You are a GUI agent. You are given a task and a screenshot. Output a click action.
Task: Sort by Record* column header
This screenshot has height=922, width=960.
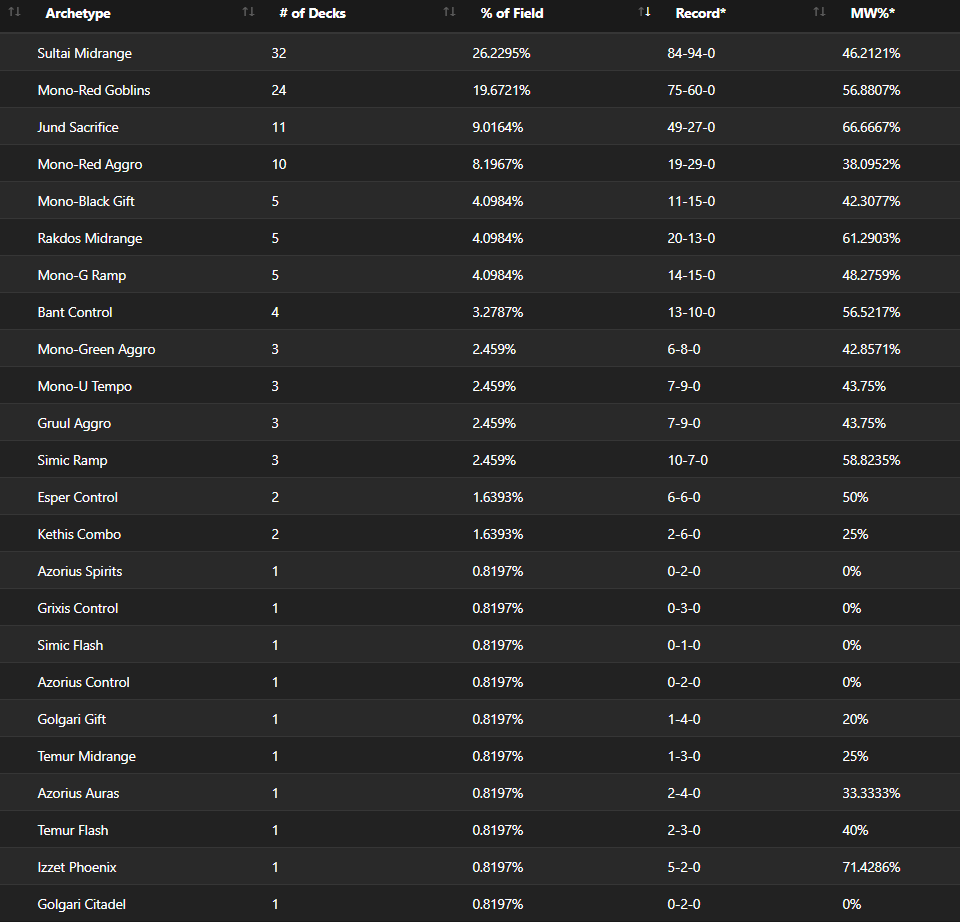[700, 13]
